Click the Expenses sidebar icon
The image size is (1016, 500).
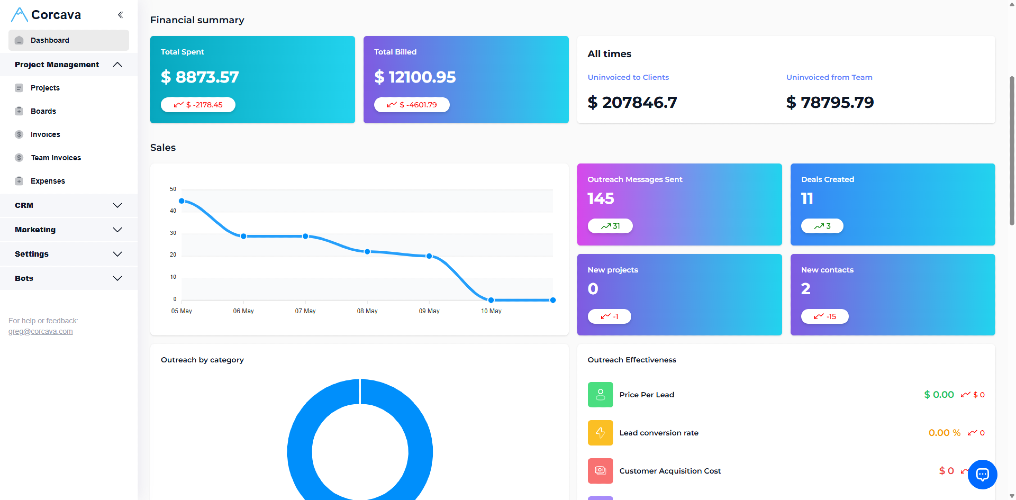point(19,181)
